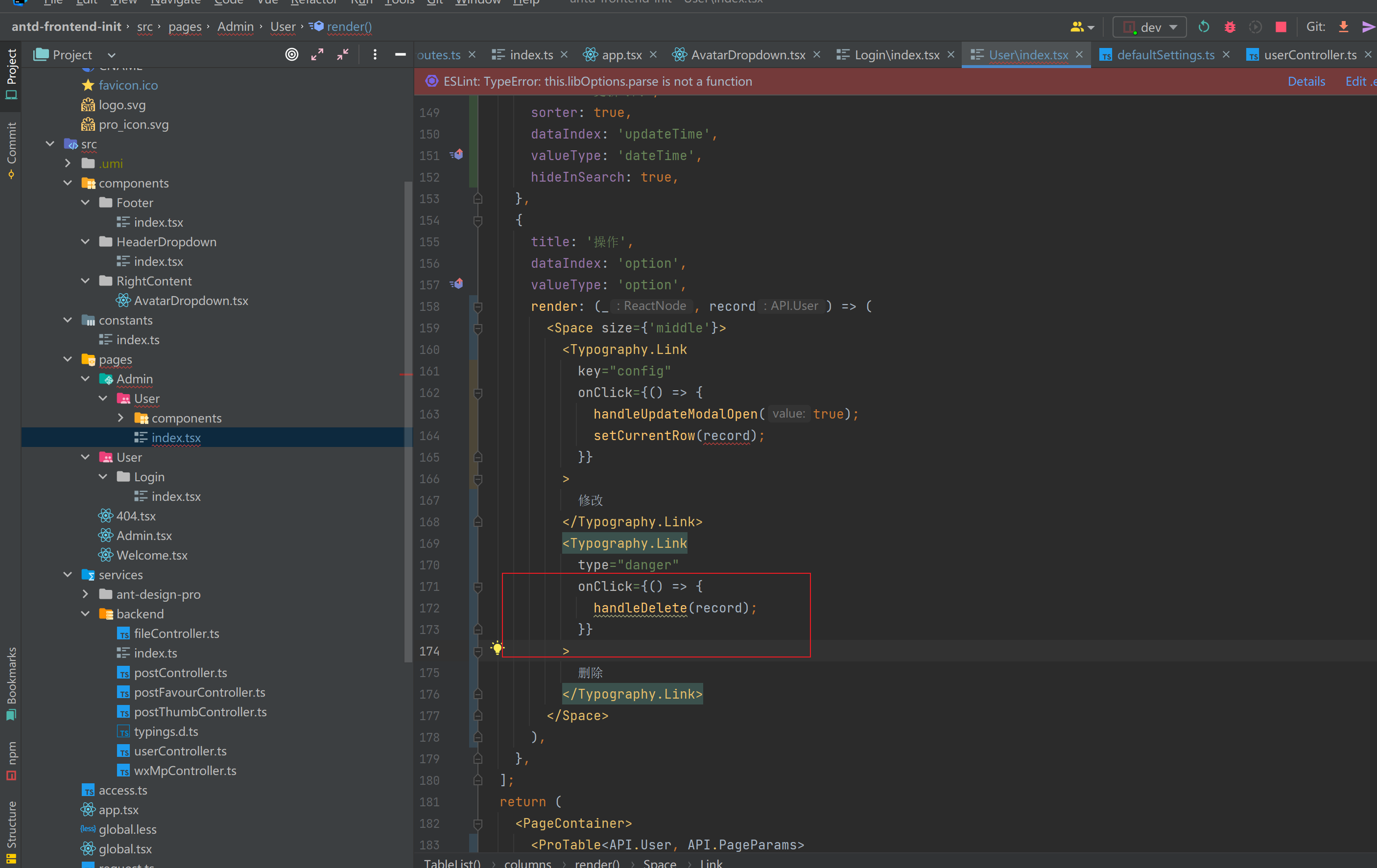This screenshot has height=868, width=1377.
Task: Open Project panel options kebab menu
Action: pos(375,55)
